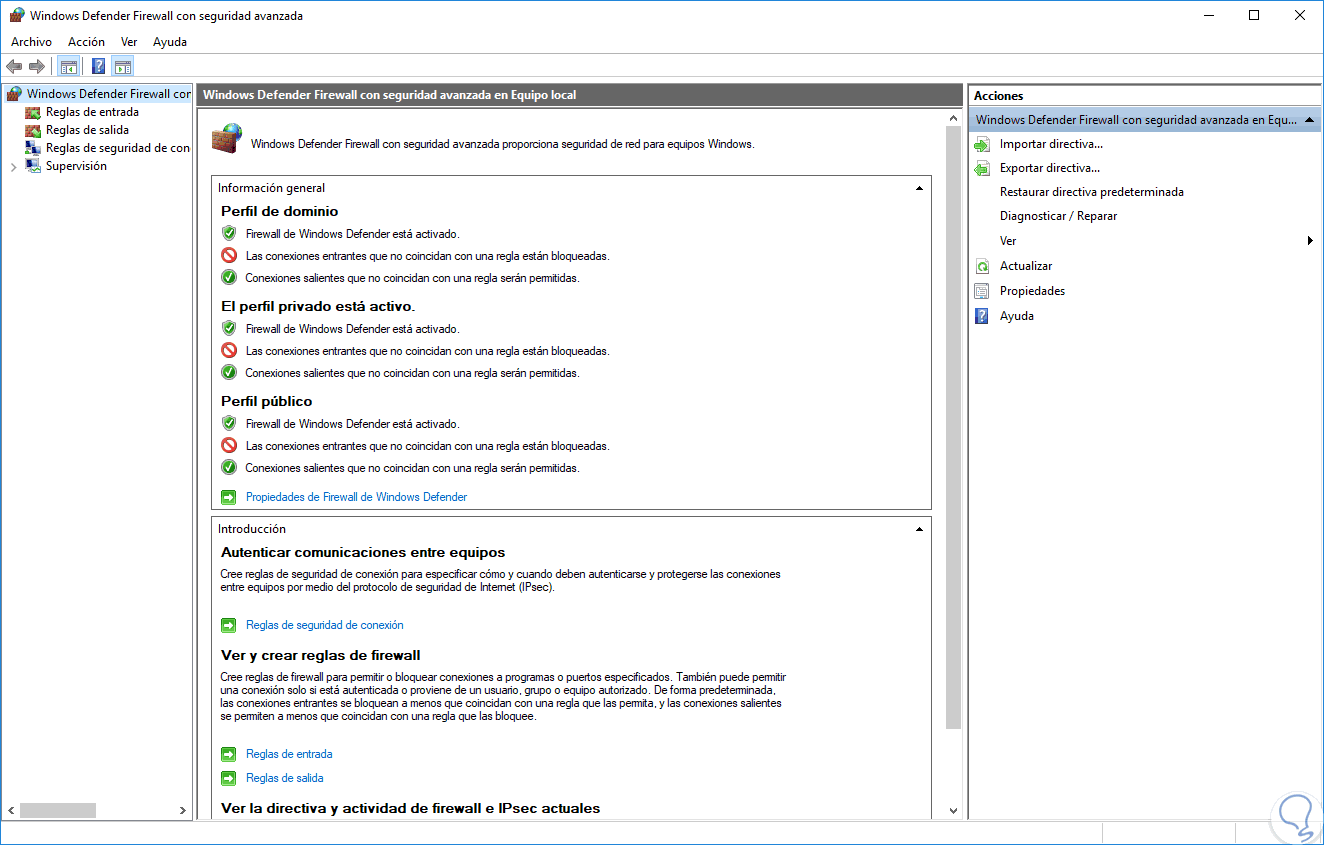1324x845 pixels.
Task: Click the 'El perfil privado está activo.' heading
Action: point(318,307)
